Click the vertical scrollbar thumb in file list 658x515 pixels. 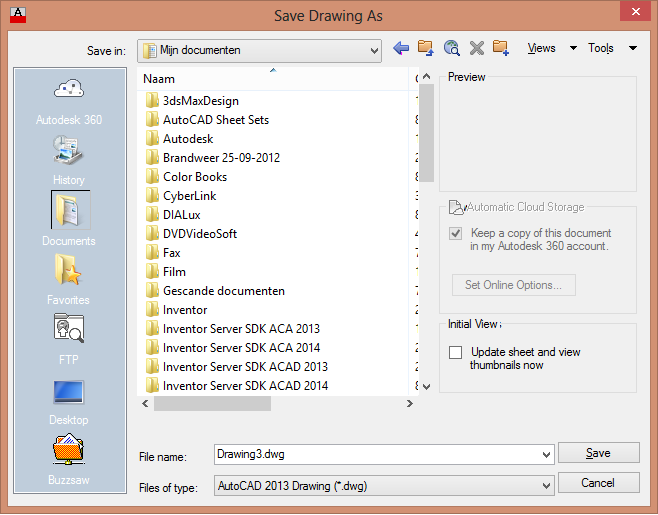426,133
